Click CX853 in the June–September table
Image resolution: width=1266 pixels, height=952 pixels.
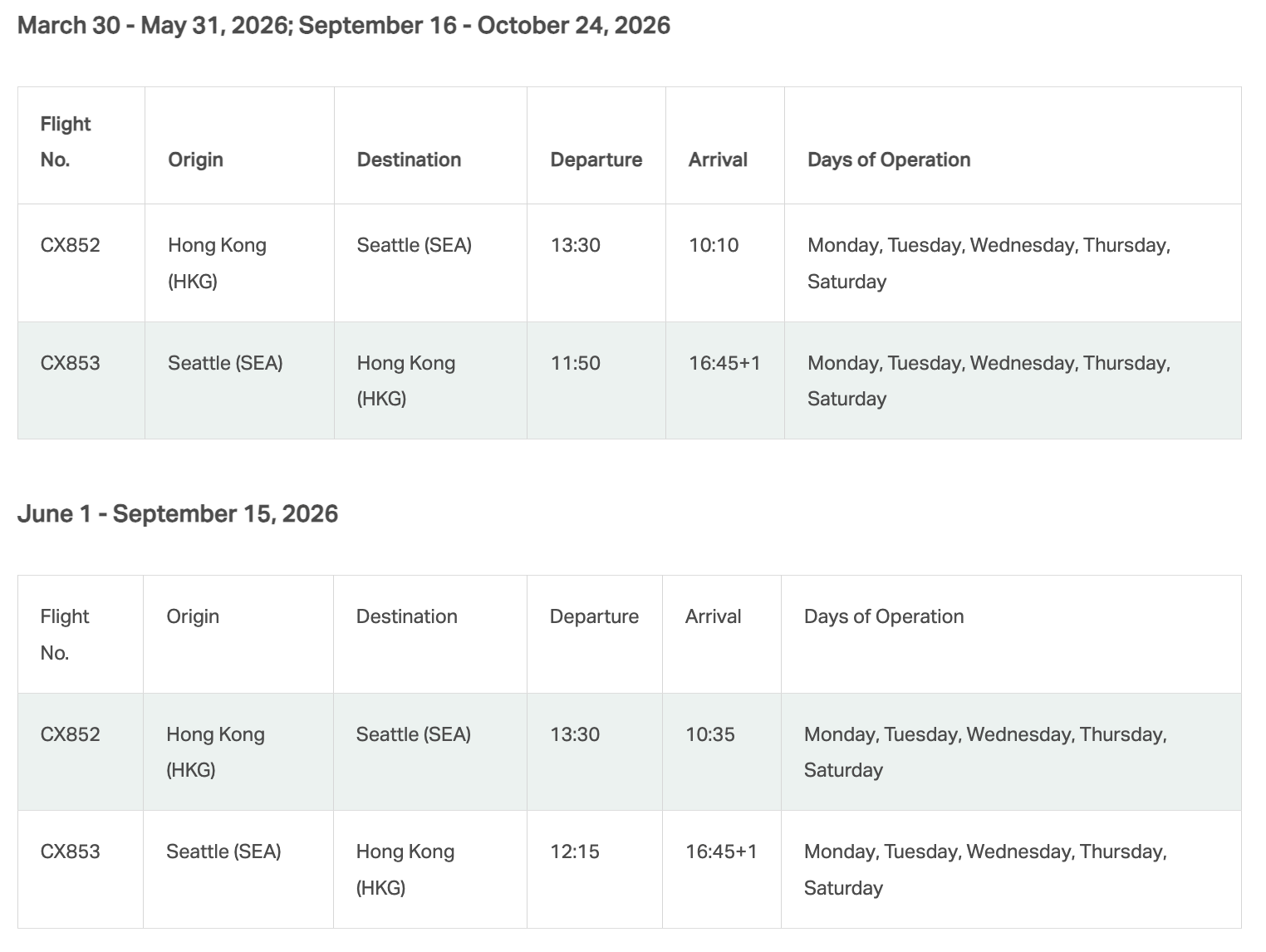(x=70, y=851)
